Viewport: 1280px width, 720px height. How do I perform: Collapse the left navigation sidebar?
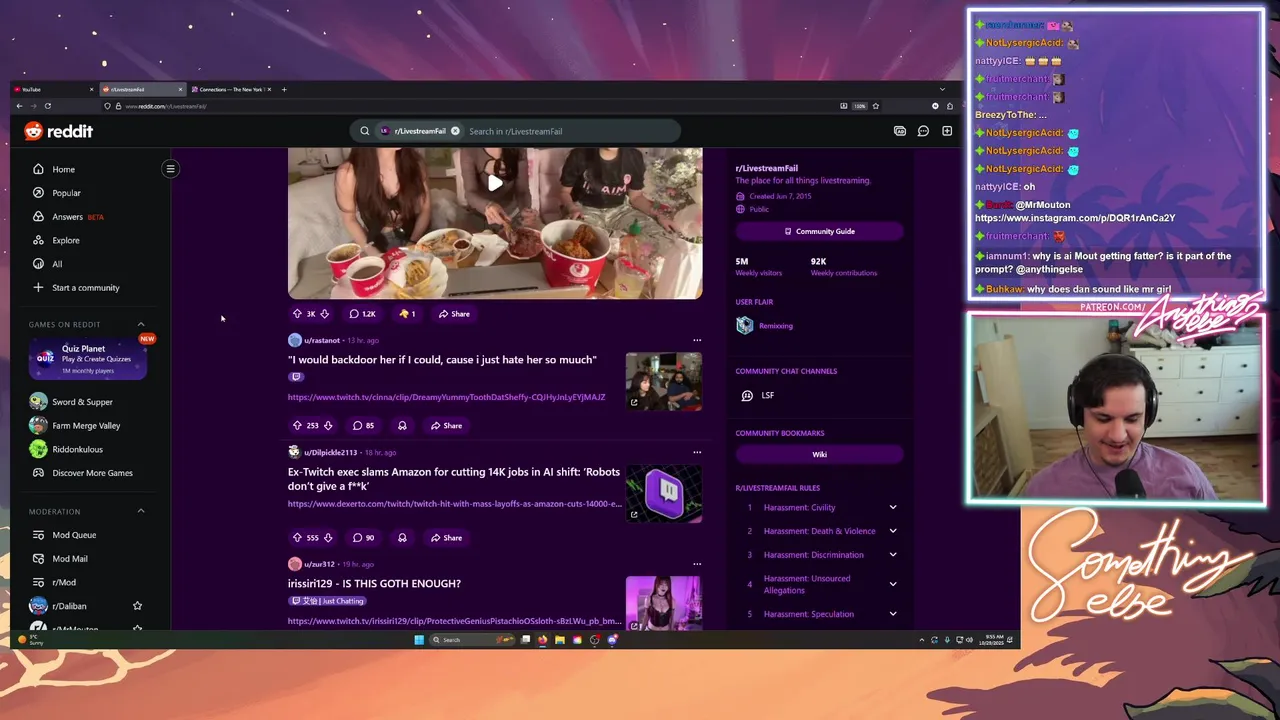click(170, 169)
